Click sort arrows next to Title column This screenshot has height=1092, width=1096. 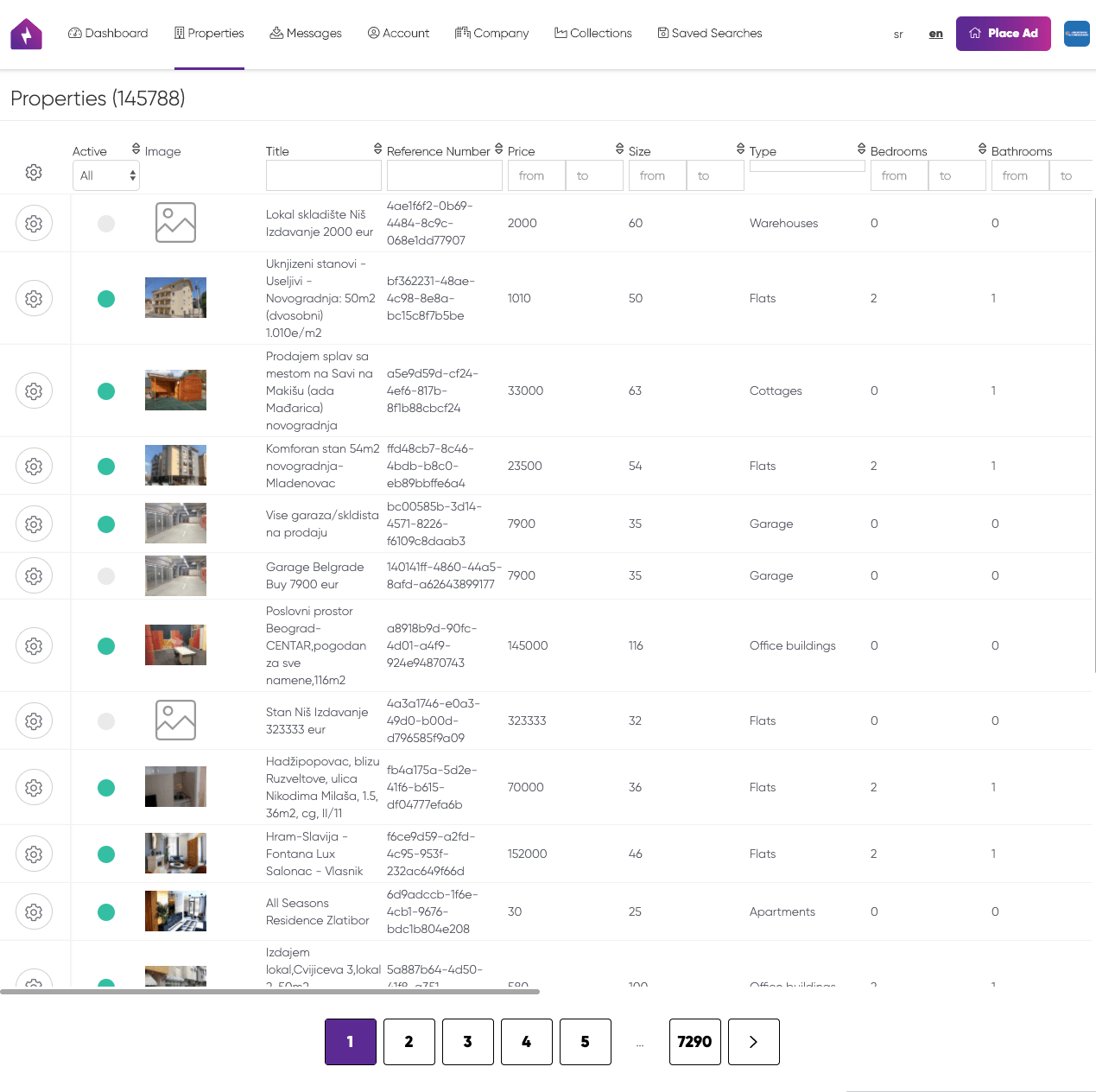pos(377,149)
